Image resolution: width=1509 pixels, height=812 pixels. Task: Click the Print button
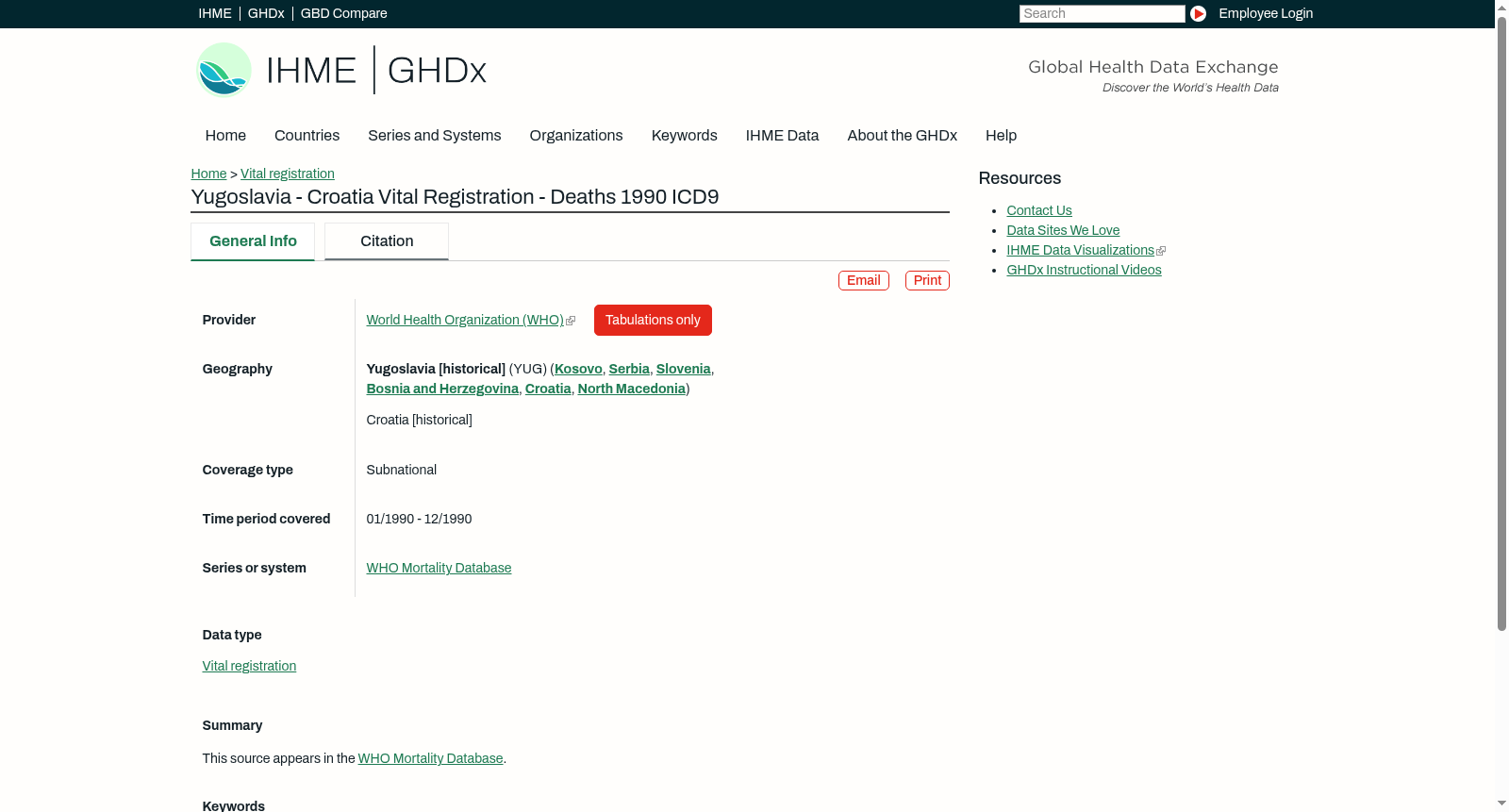click(x=927, y=280)
